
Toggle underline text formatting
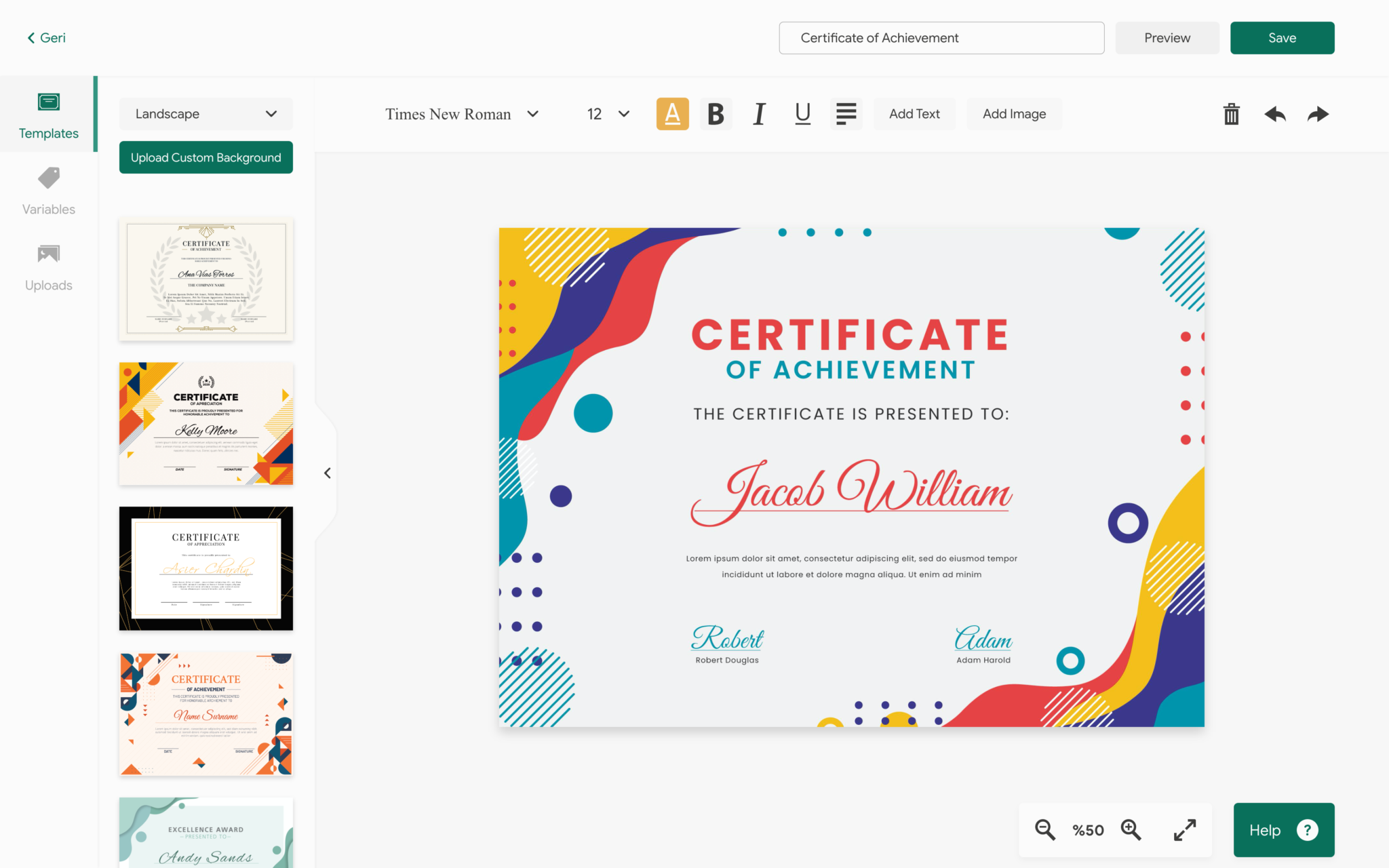[802, 113]
